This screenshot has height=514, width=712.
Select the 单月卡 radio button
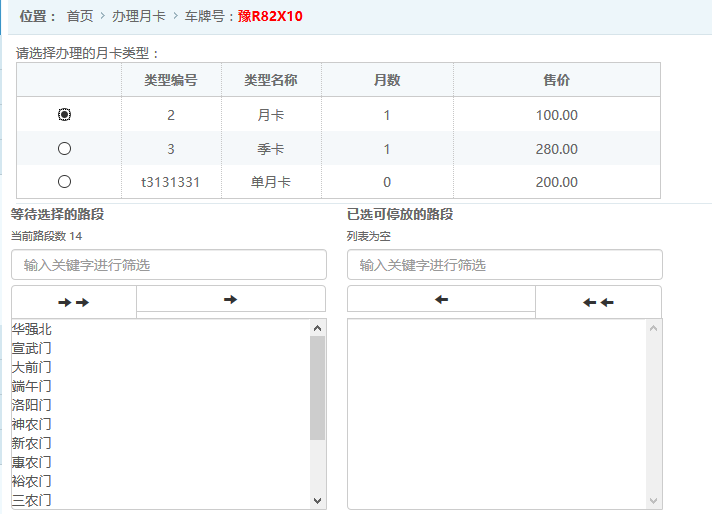[x=65, y=182]
